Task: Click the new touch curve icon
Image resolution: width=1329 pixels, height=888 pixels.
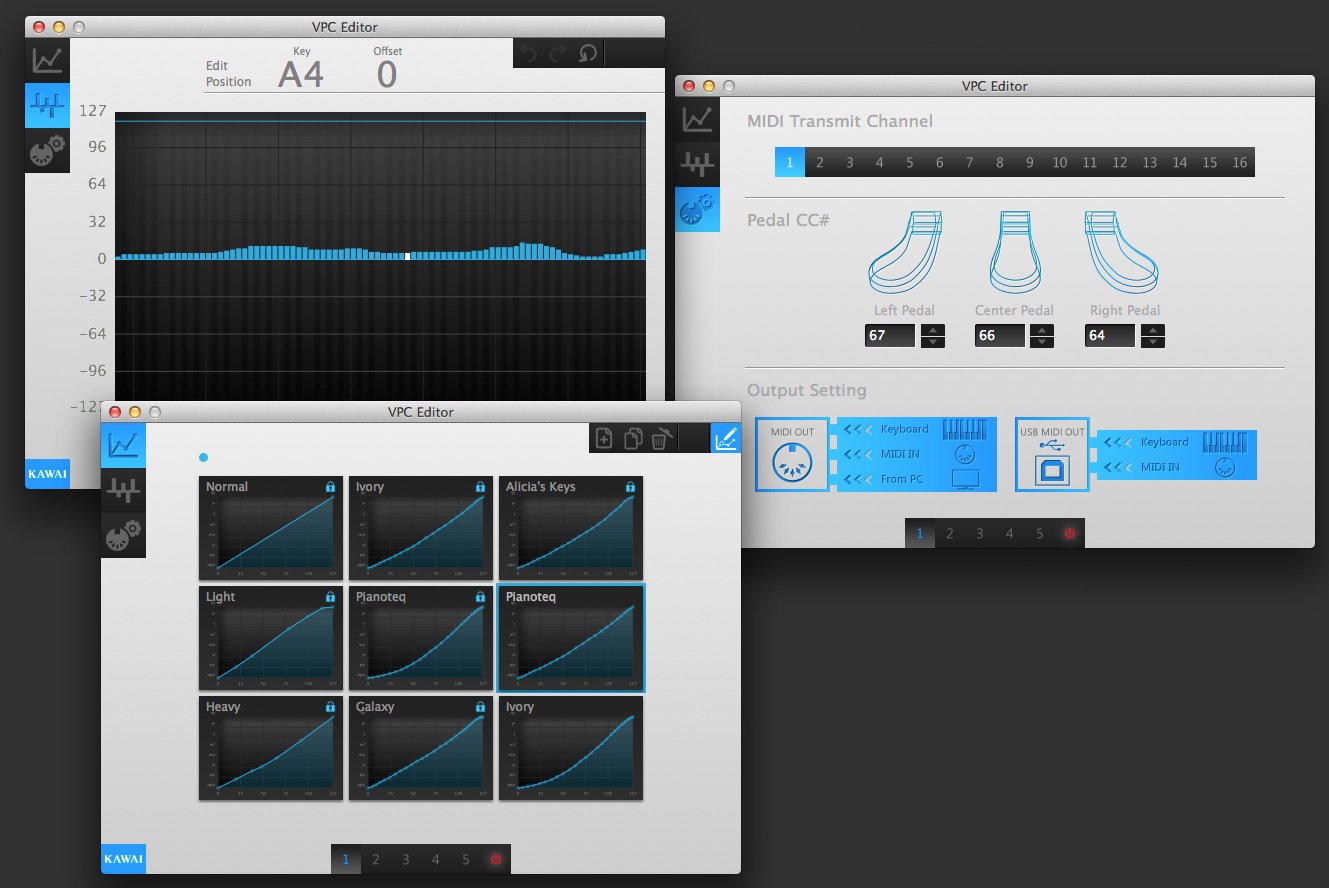Action: [x=604, y=438]
